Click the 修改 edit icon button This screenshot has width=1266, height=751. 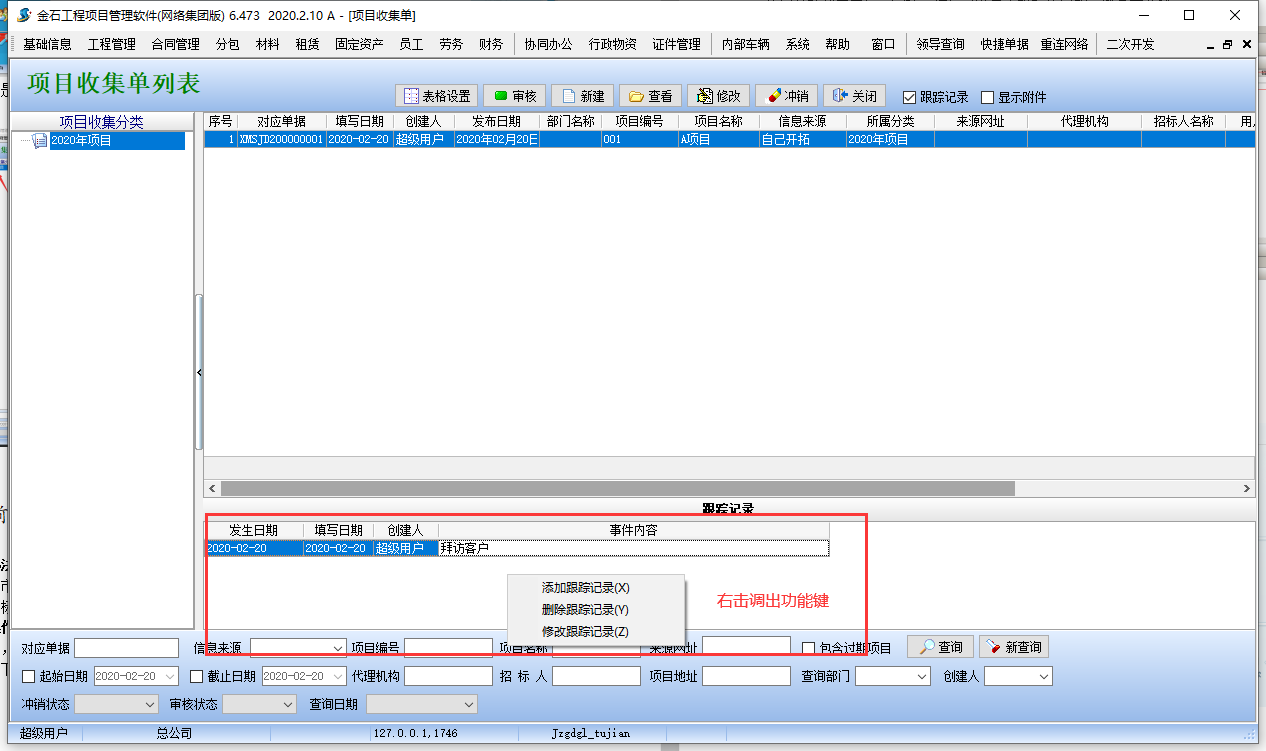click(718, 96)
